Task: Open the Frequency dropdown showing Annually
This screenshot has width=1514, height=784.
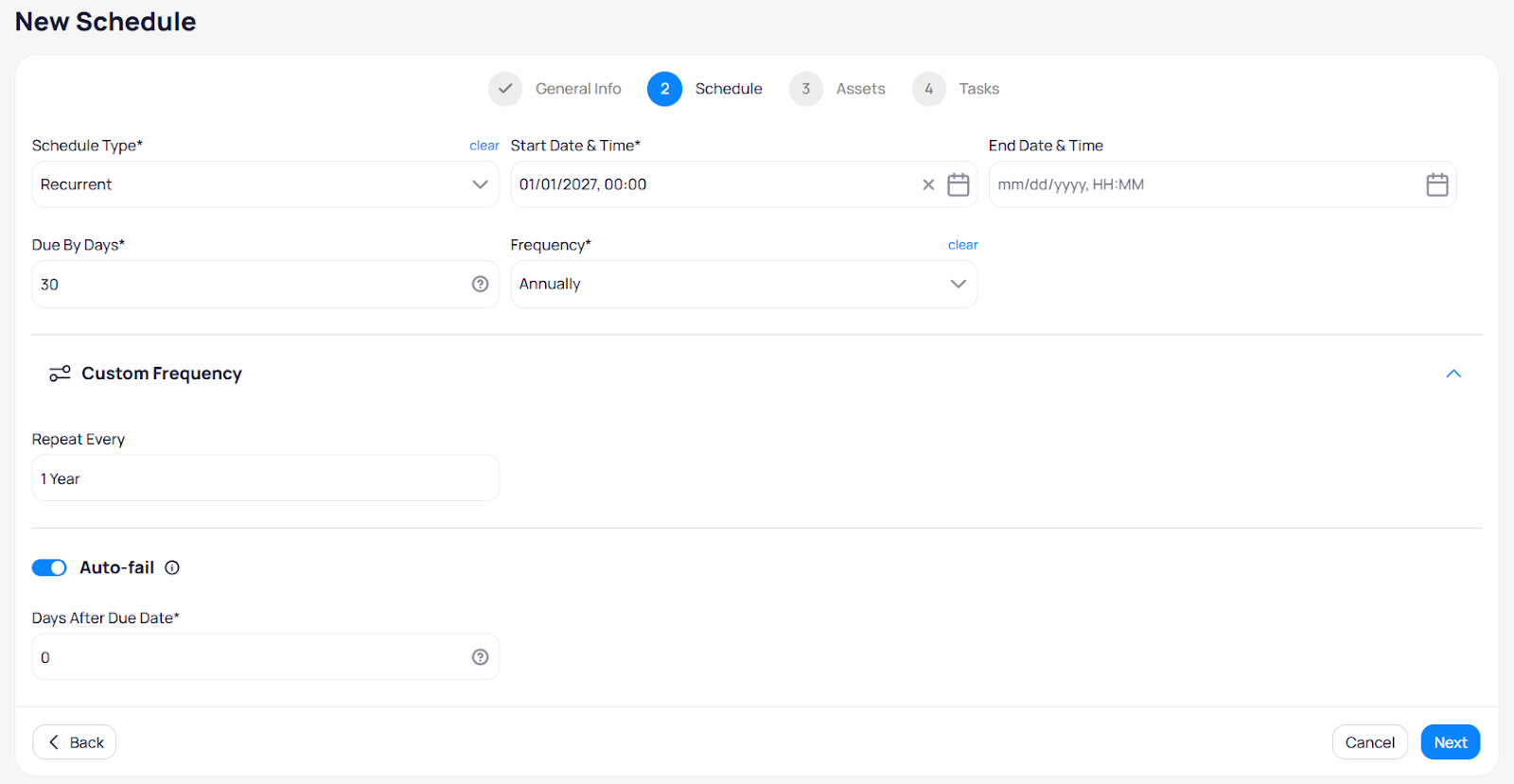Action: 743,285
